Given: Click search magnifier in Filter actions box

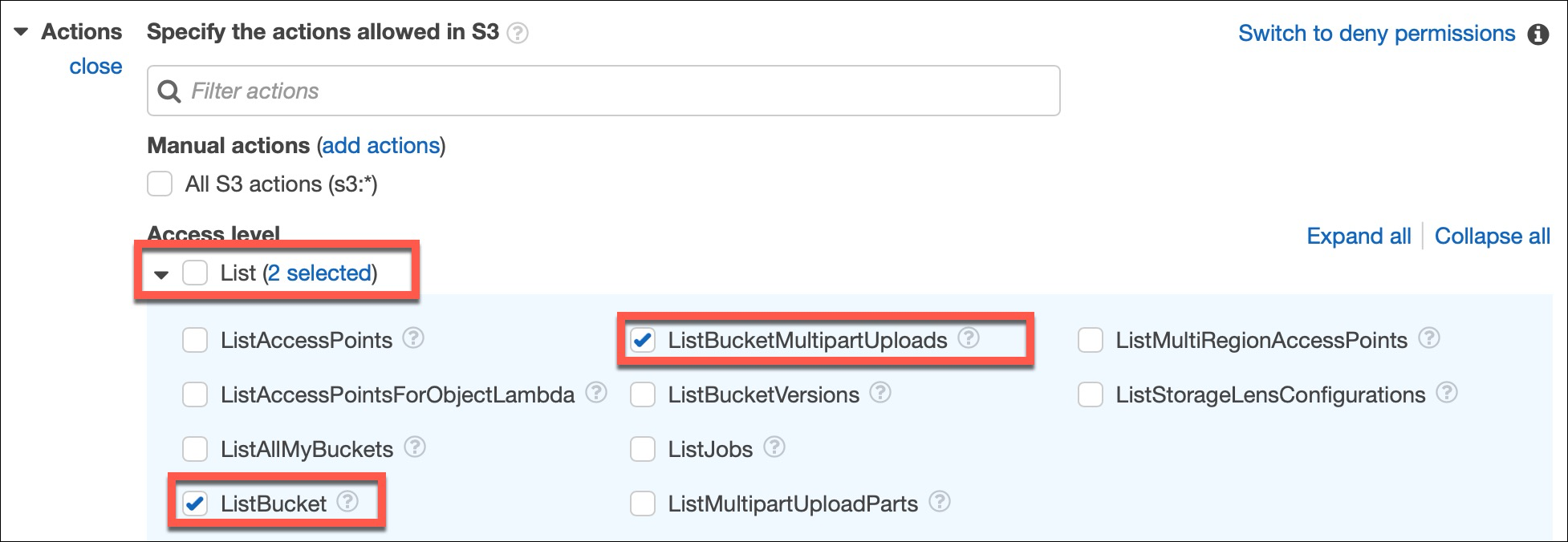Looking at the screenshot, I should point(169,91).
